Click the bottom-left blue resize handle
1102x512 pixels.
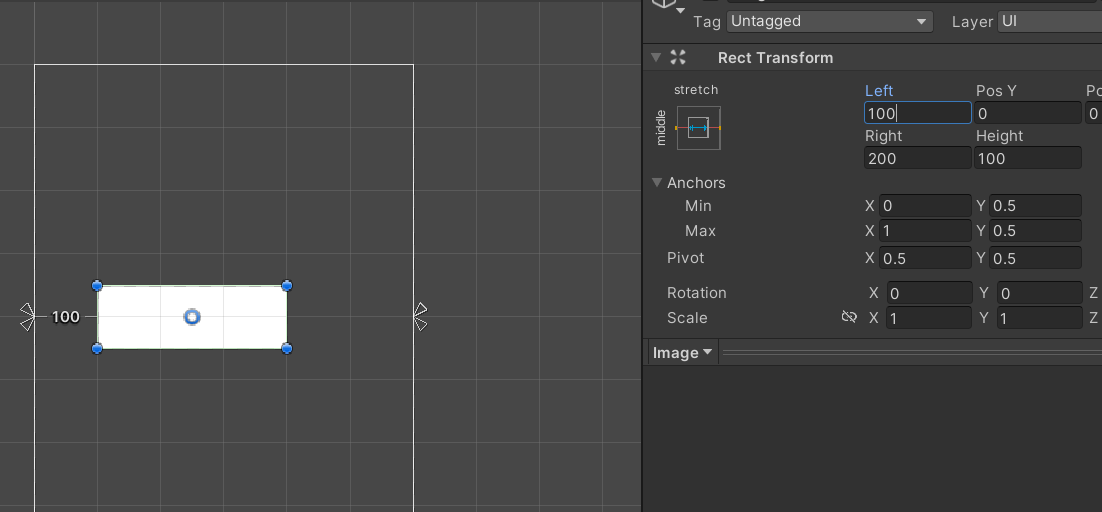point(97,348)
